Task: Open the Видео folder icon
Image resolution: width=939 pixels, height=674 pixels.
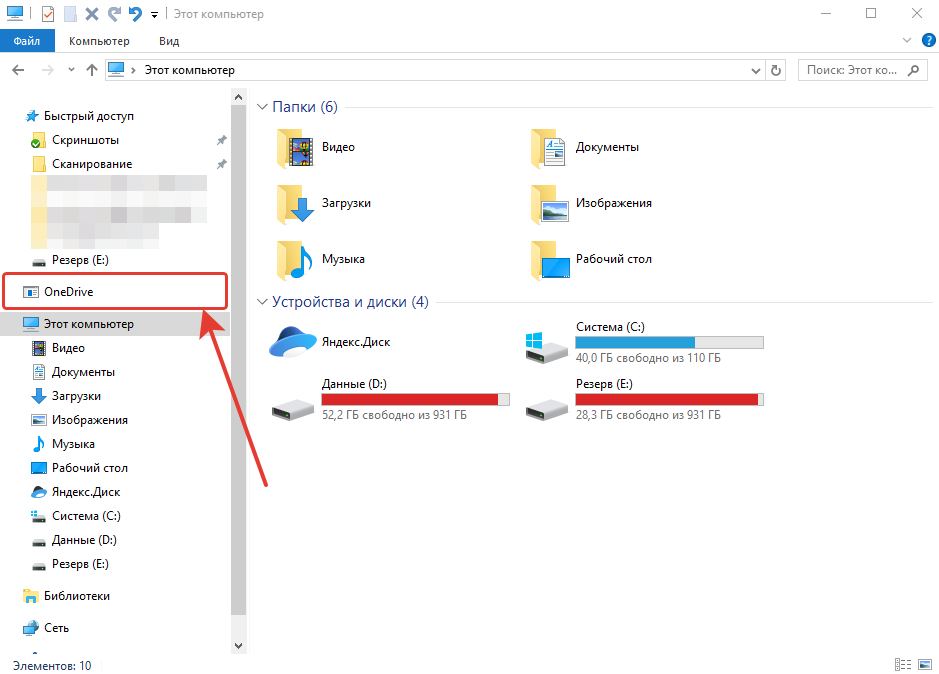Action: (x=297, y=147)
